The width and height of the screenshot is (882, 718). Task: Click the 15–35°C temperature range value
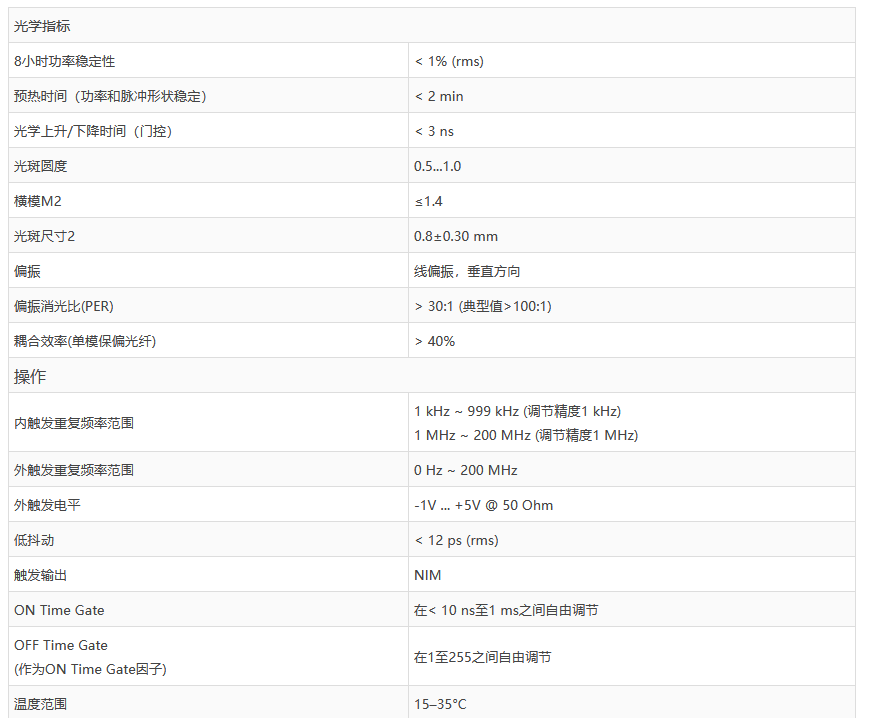(x=440, y=704)
